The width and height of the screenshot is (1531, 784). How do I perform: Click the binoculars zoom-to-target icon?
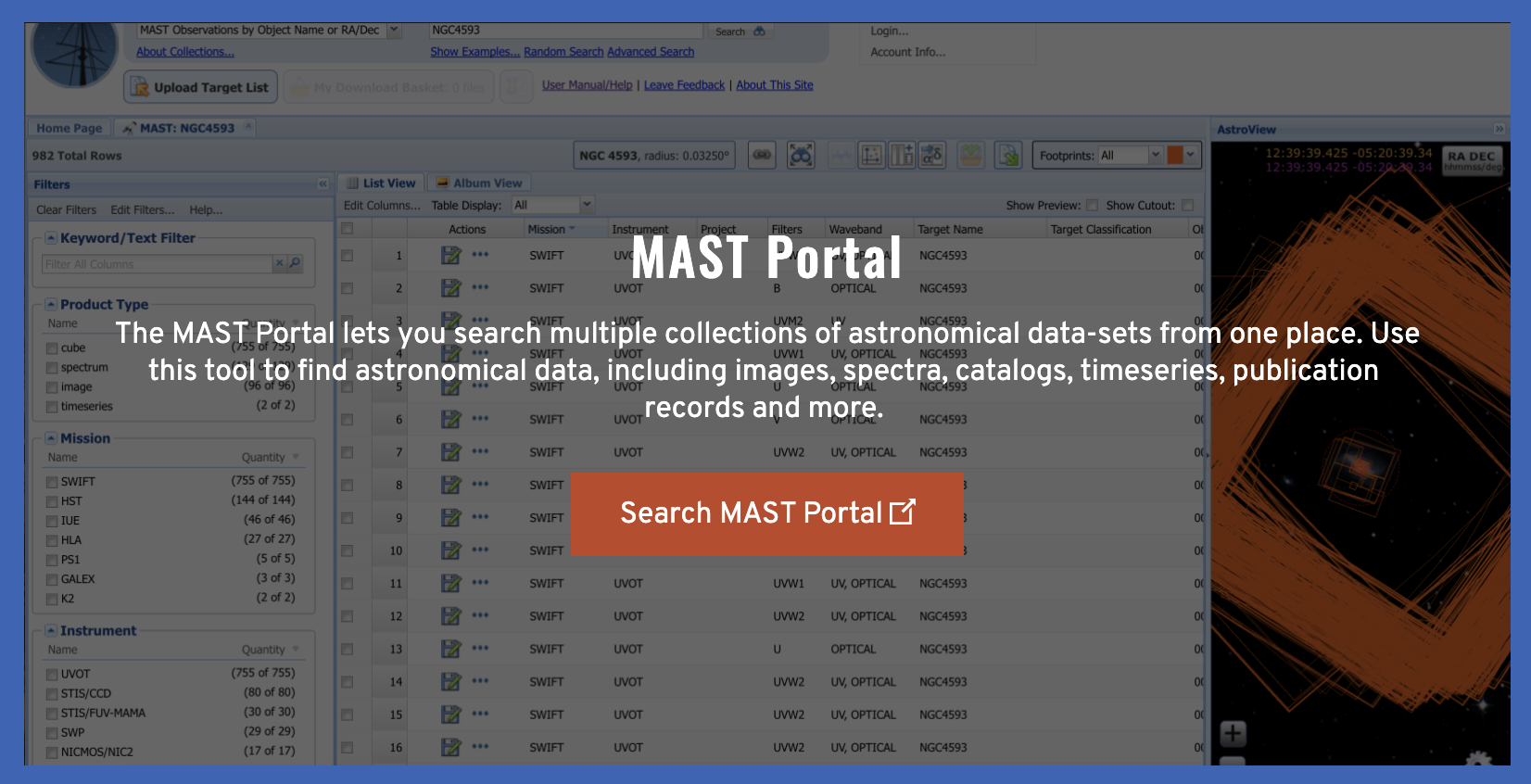(x=801, y=155)
